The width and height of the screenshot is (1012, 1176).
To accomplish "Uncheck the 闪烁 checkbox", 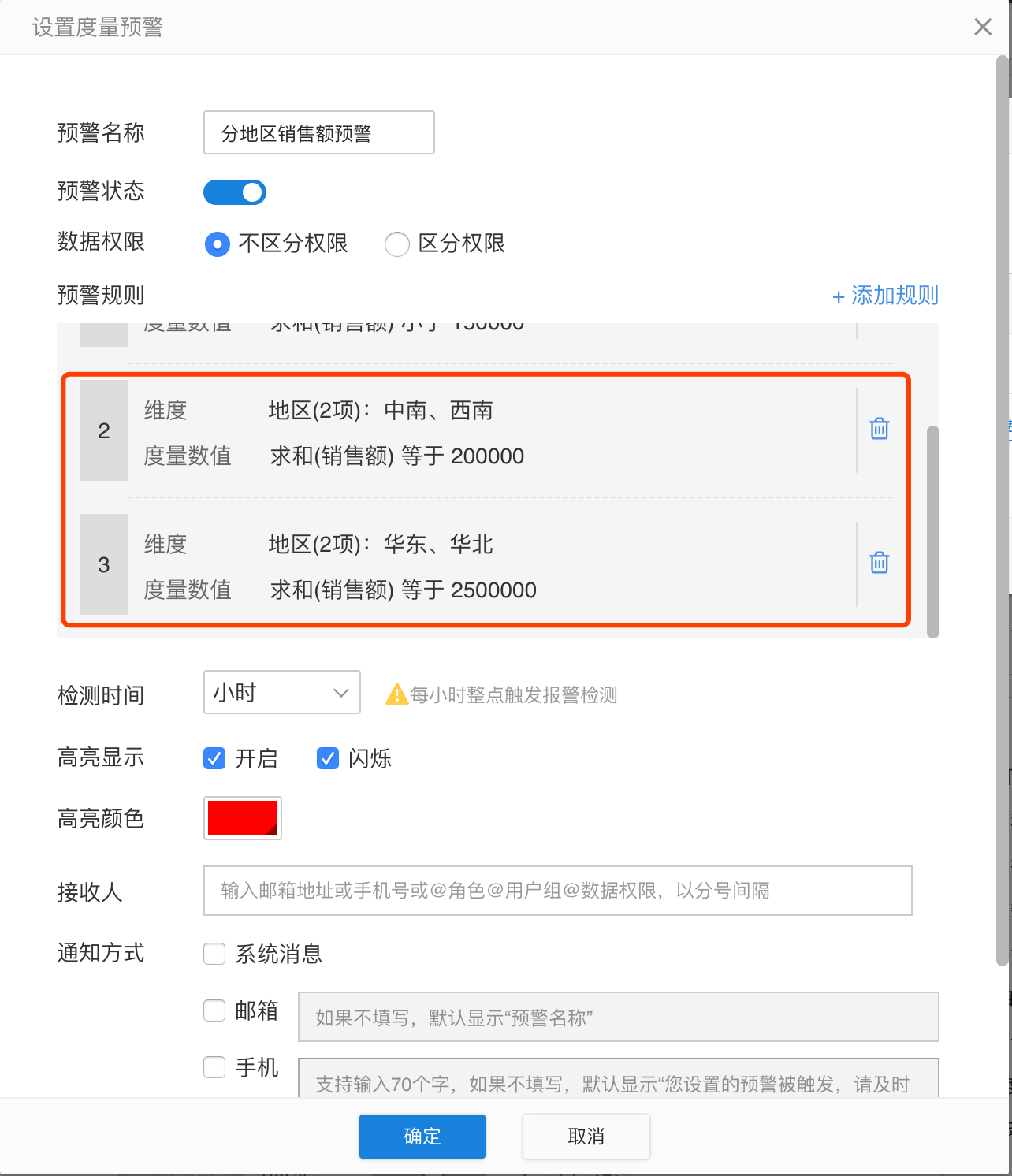I will [x=328, y=758].
